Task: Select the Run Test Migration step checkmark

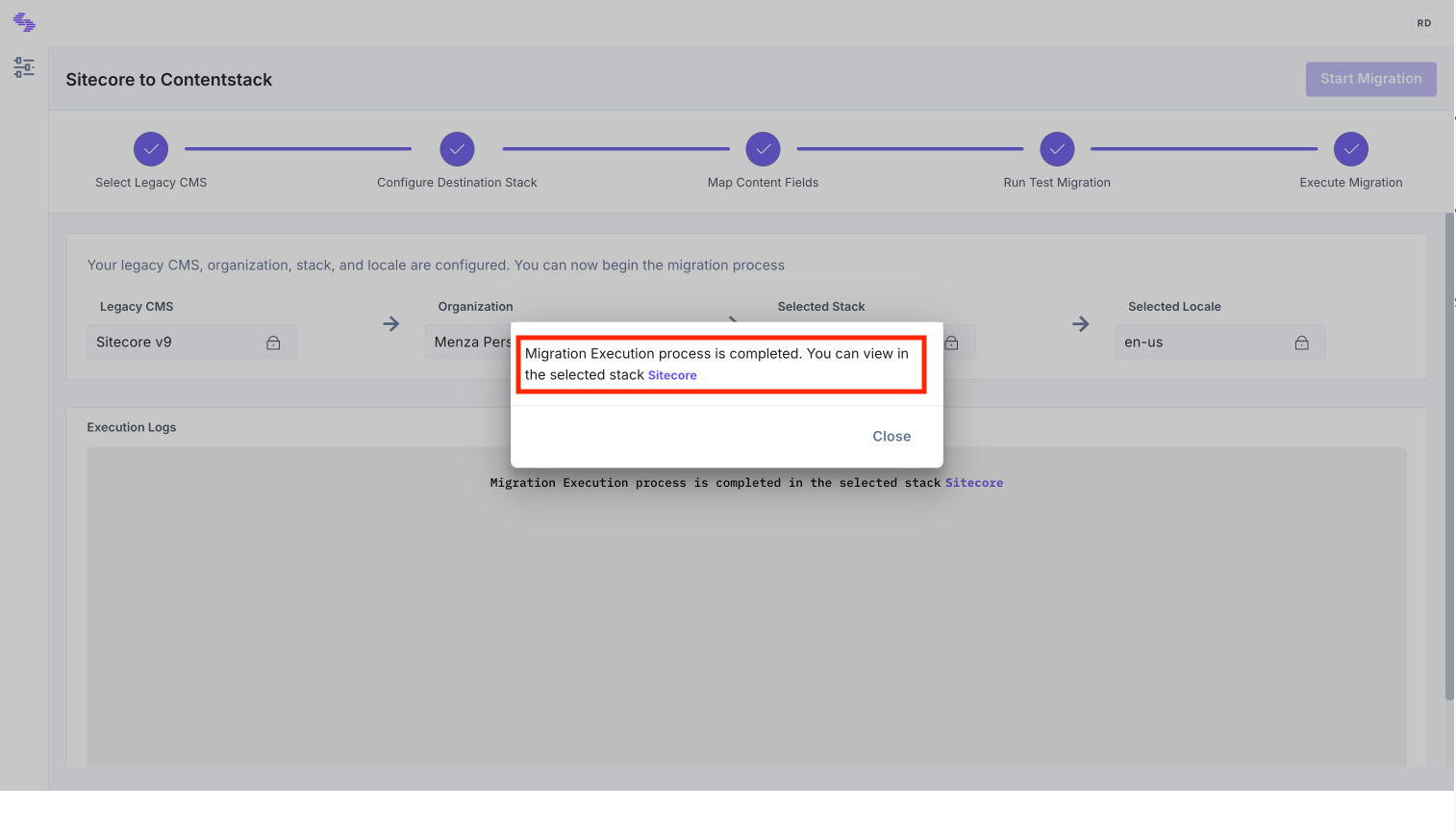Action: tap(1057, 149)
